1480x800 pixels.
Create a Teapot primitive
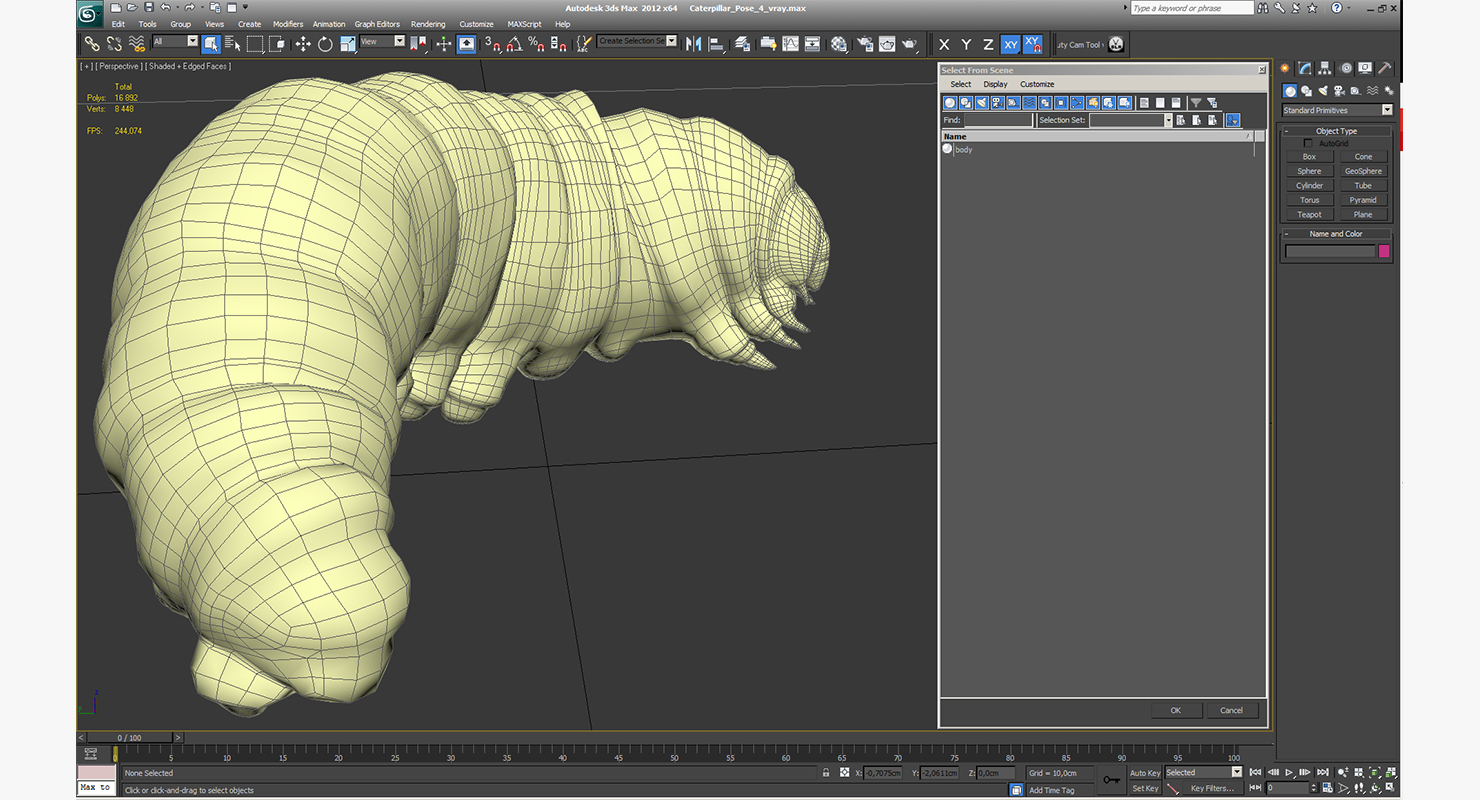1310,214
